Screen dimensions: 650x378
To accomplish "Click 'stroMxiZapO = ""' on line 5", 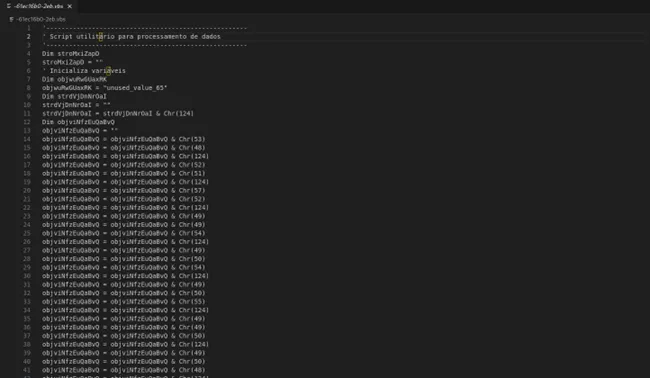I will point(73,62).
